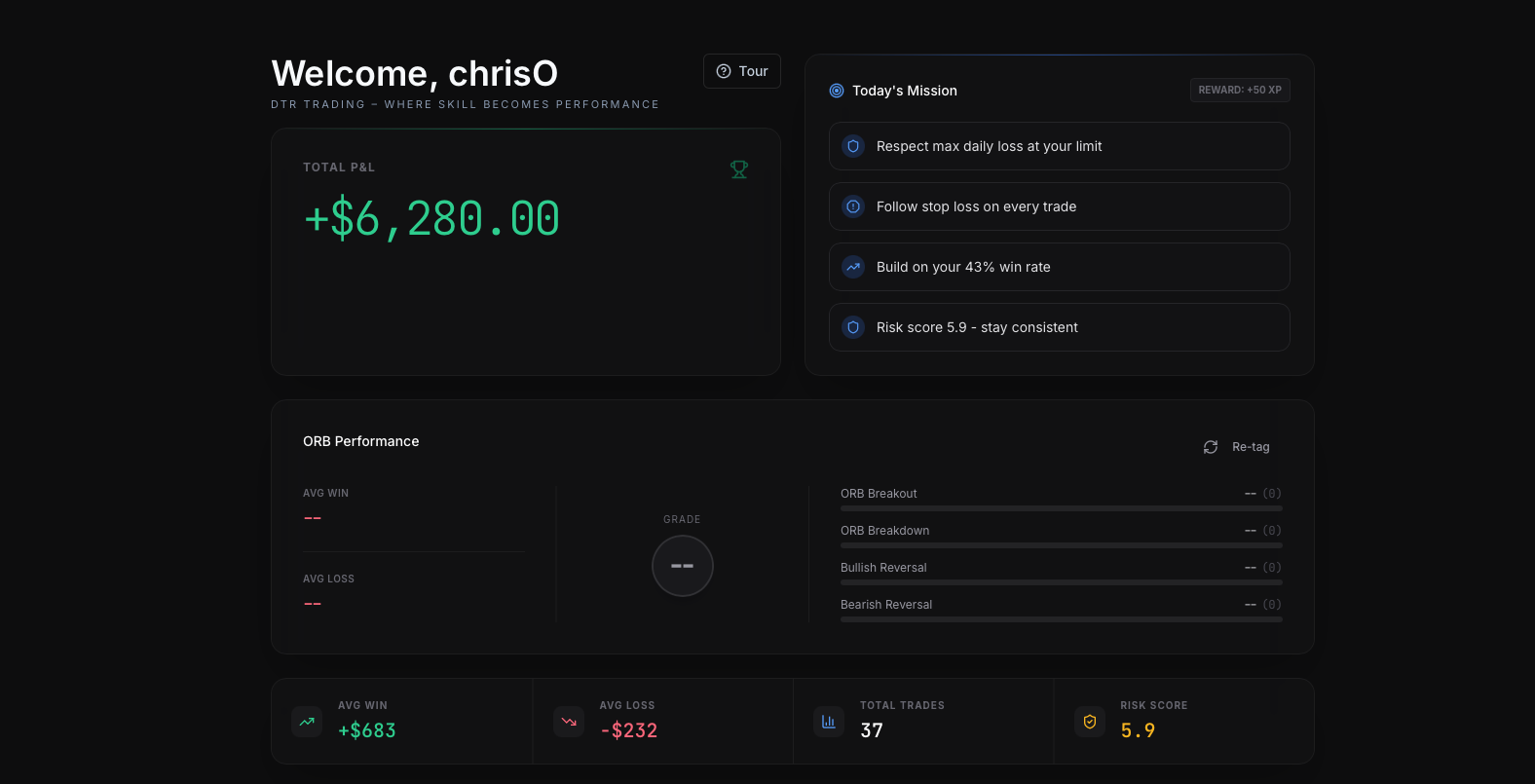Re-tag the ORB Performance trades
This screenshot has height=784, width=1535.
[x=1237, y=447]
